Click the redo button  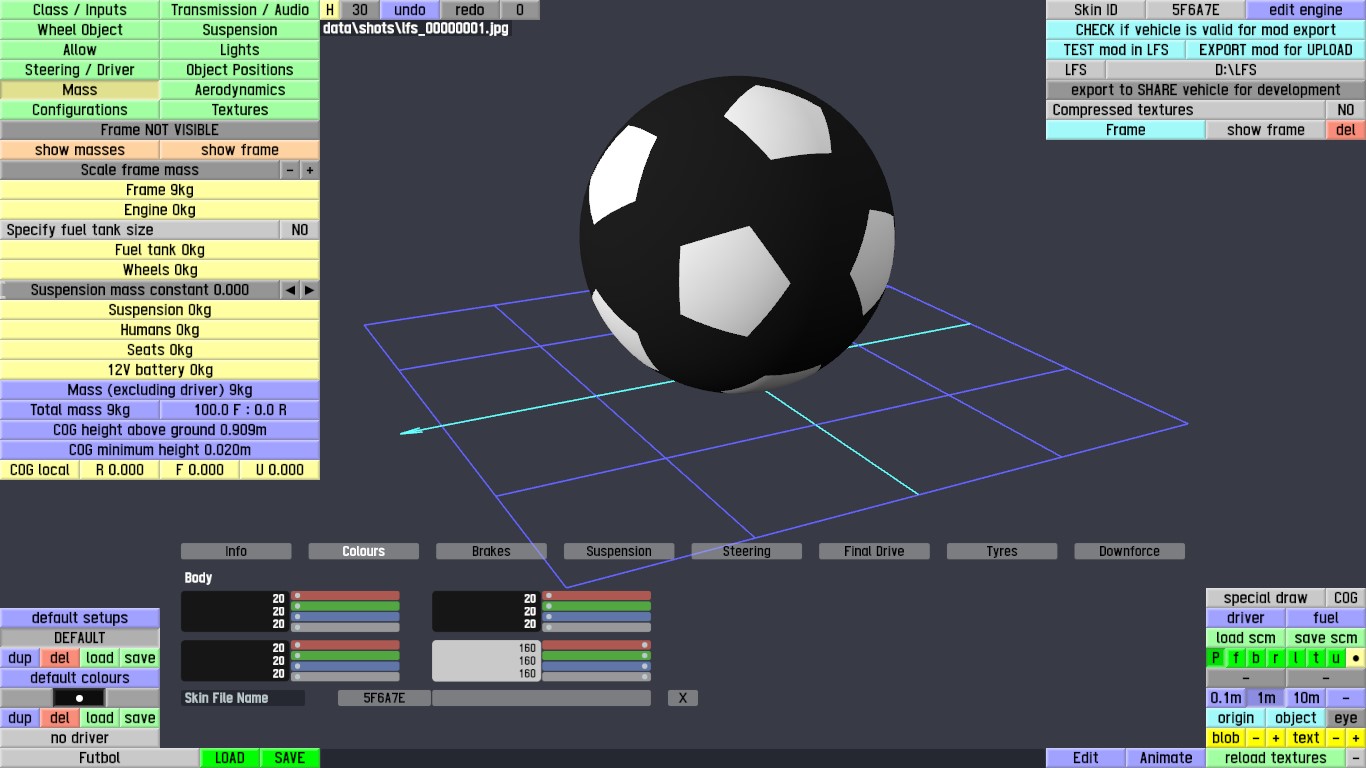pos(470,10)
